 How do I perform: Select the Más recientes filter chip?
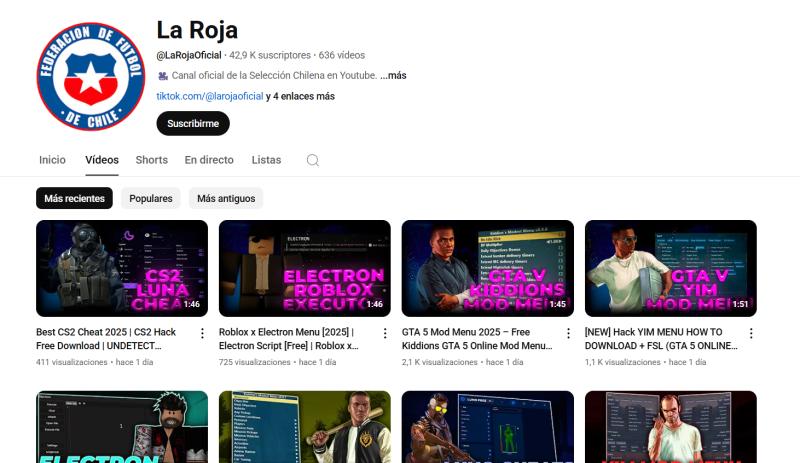point(74,199)
